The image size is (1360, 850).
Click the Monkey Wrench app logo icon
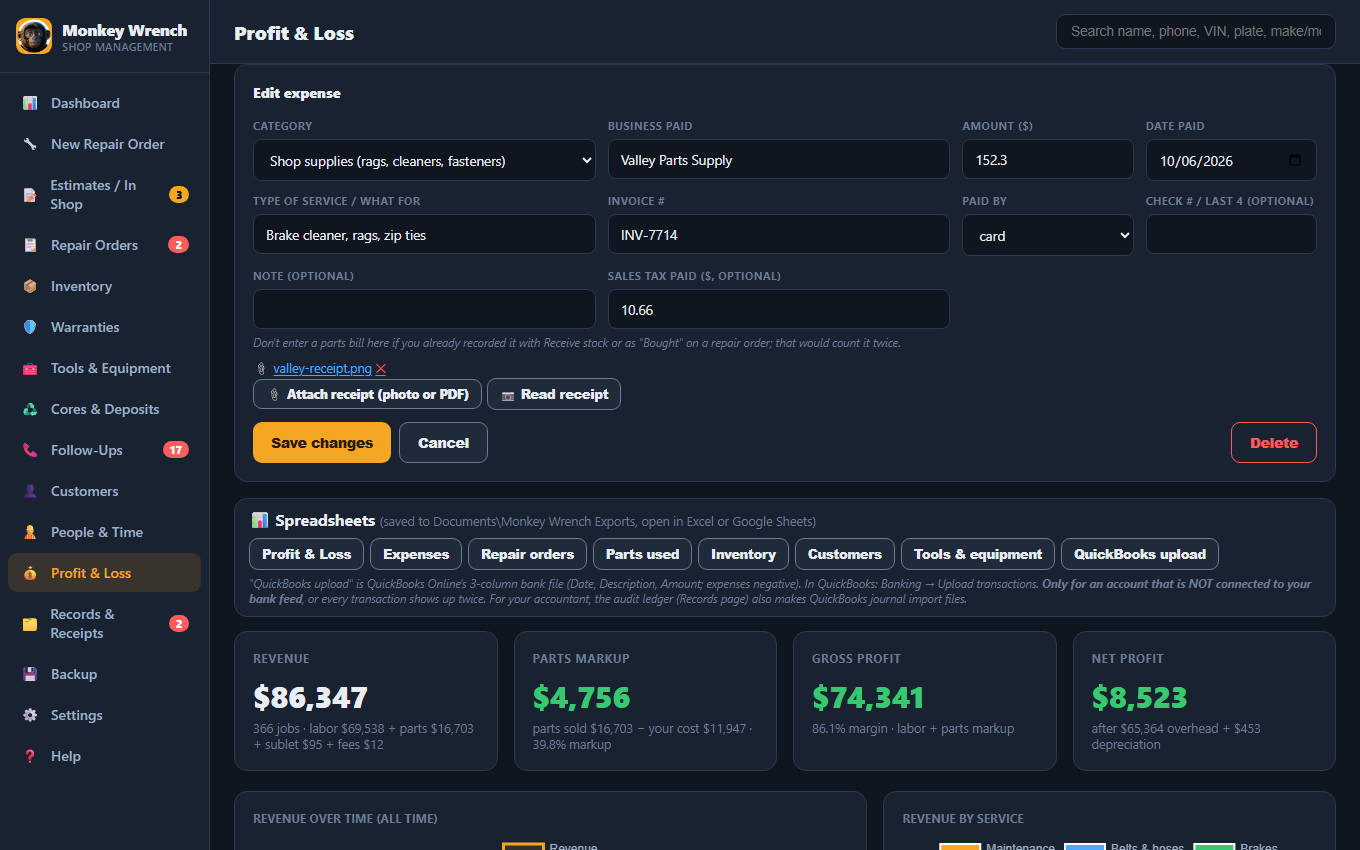click(x=34, y=36)
